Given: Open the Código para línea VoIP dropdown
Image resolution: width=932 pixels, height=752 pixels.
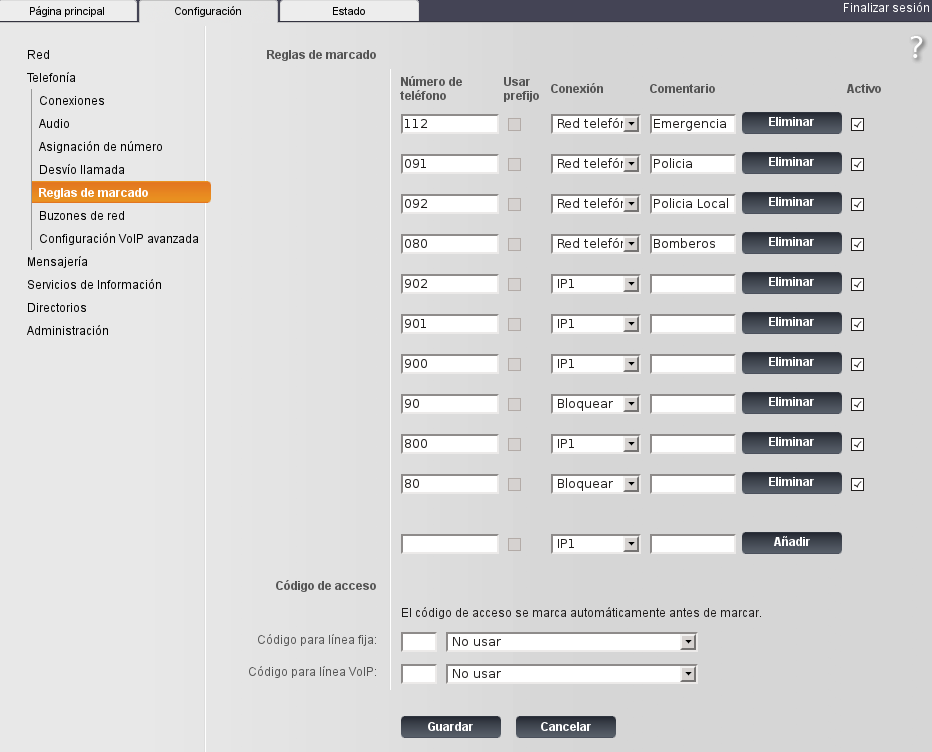Looking at the screenshot, I should pyautogui.click(x=572, y=674).
